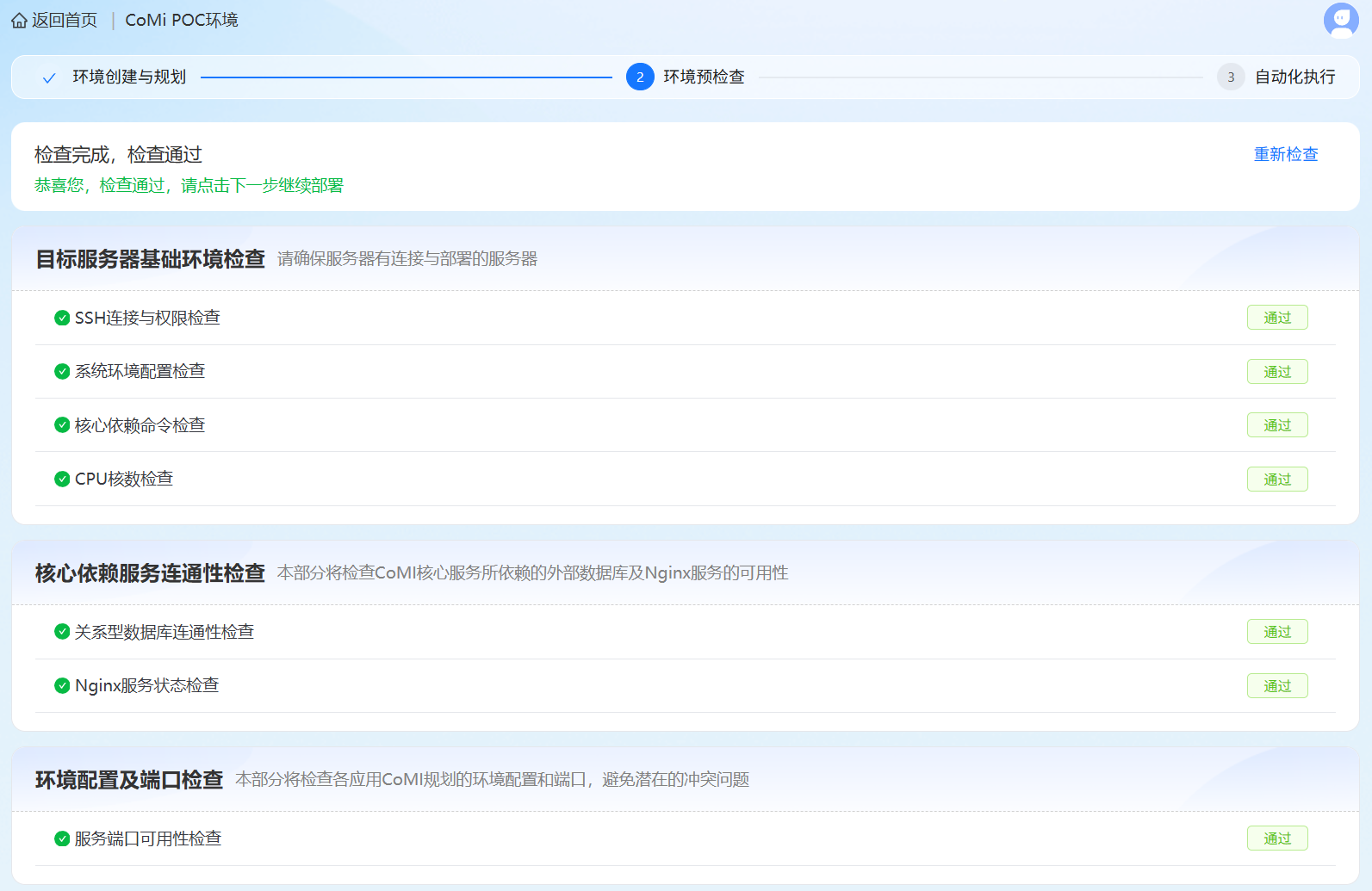Click the home icon beside 返回首页

19,21
